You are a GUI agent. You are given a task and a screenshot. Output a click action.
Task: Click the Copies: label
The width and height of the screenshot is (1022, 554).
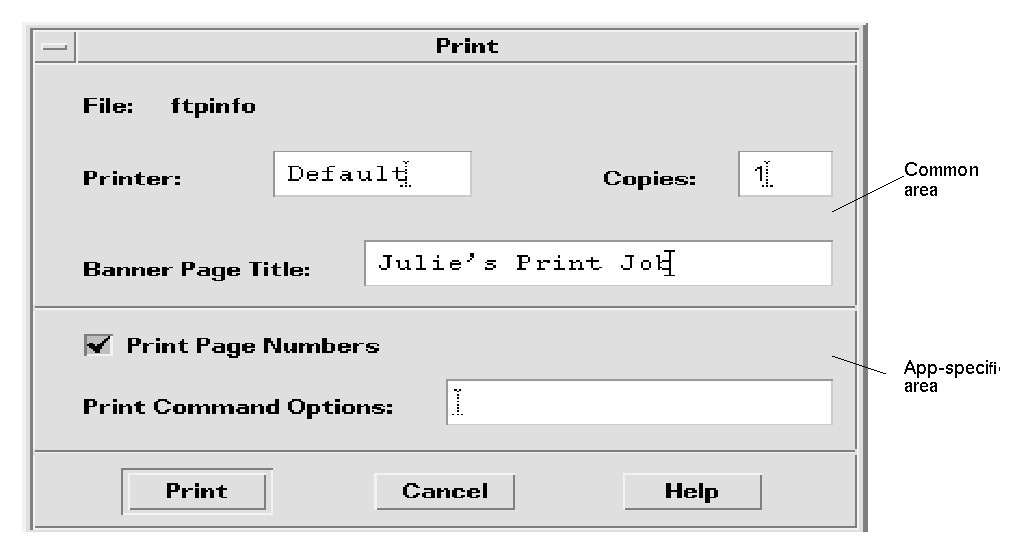coord(650,178)
